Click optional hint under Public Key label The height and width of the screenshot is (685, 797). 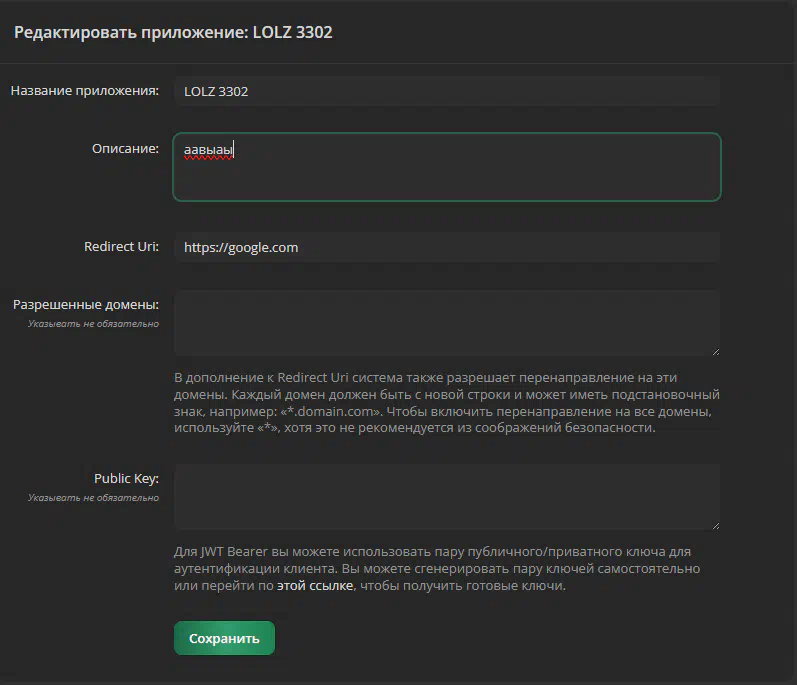coord(93,497)
